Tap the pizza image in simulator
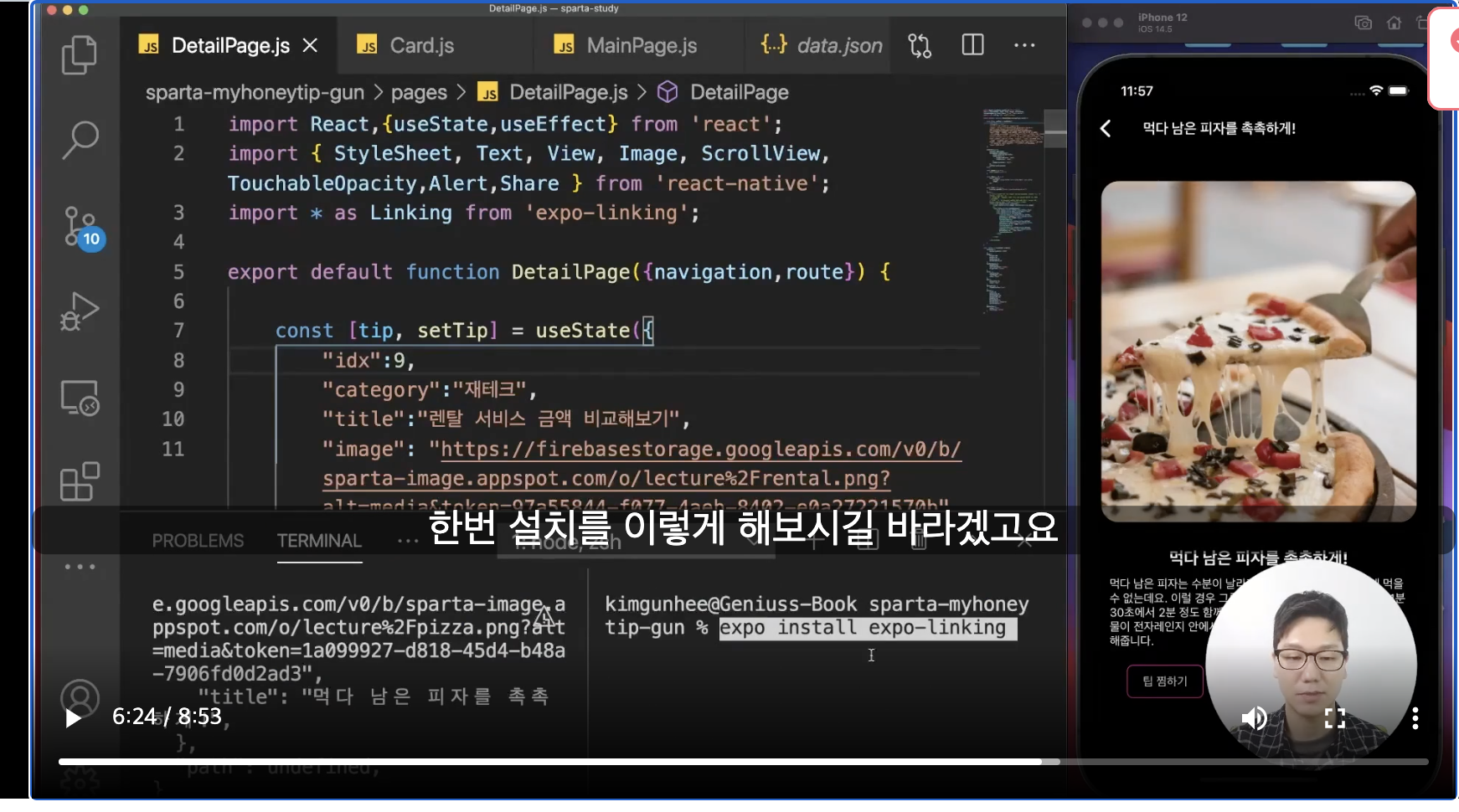This screenshot has height=812, width=1459. [1258, 352]
